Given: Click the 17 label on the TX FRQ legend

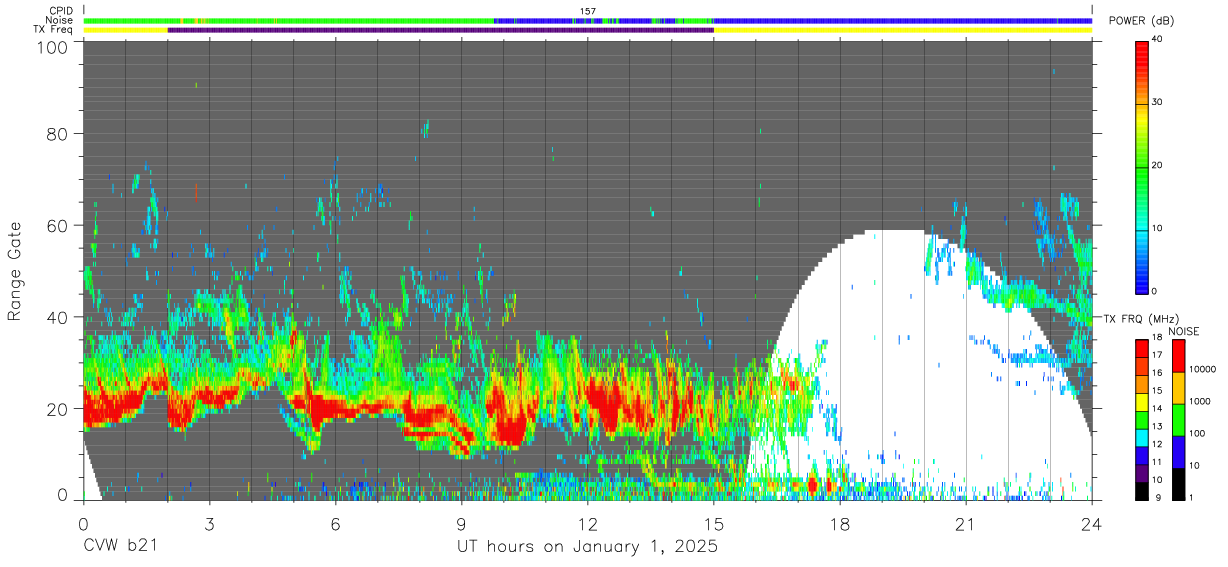Looking at the screenshot, I should point(1156,355).
